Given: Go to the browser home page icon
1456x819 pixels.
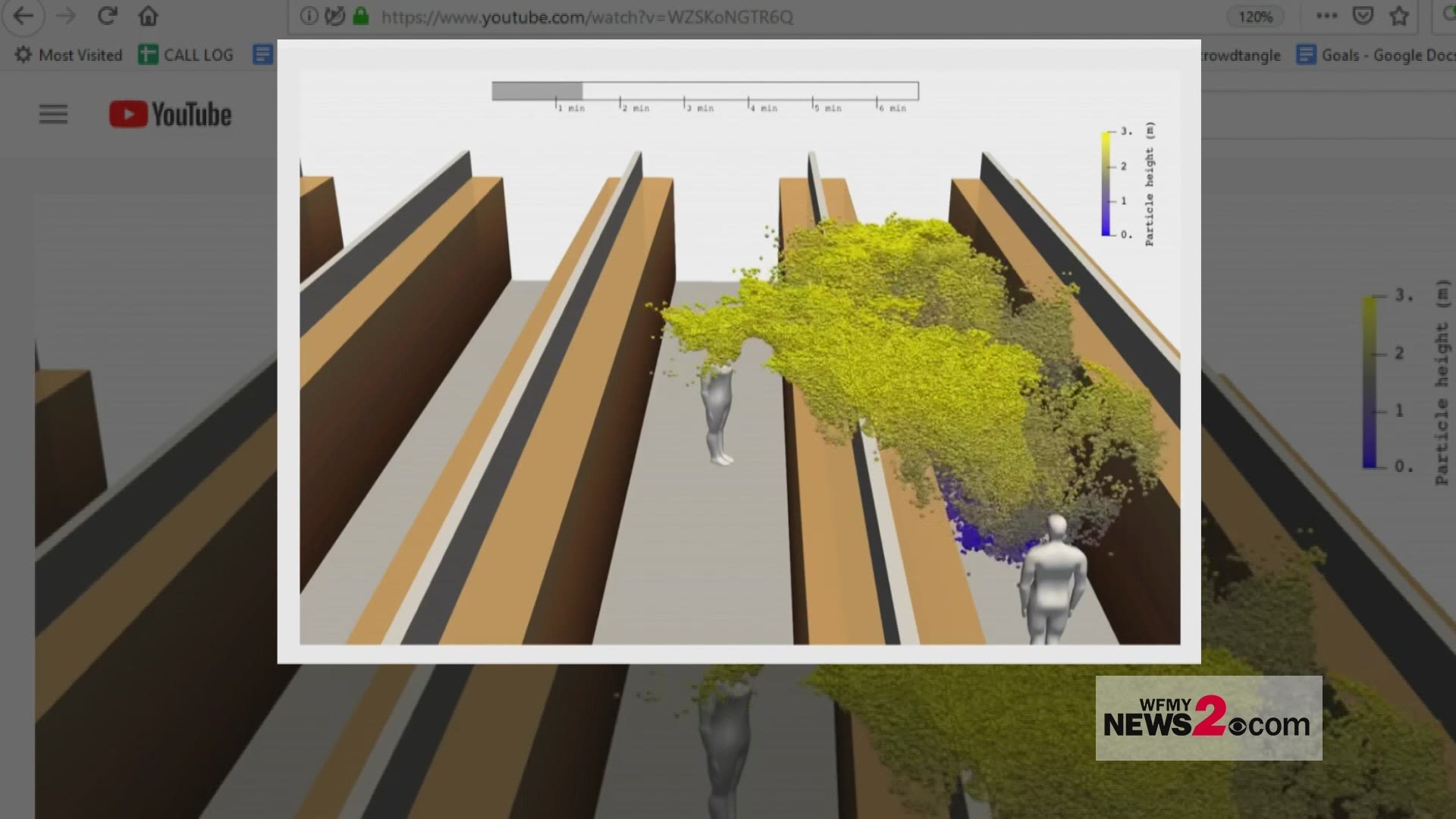Looking at the screenshot, I should [149, 16].
